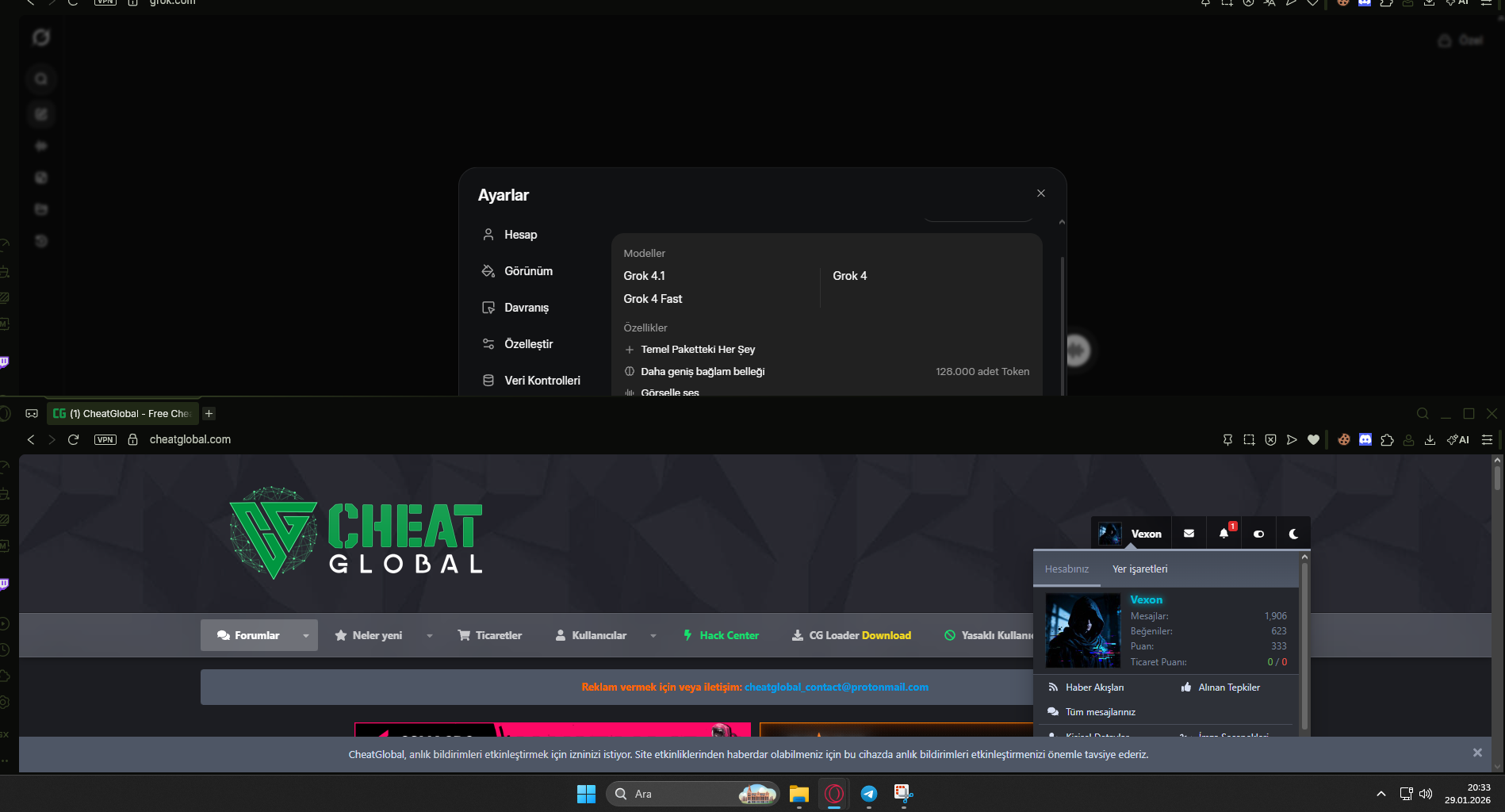Open the AI assistant button in CheatGlobal window
The image size is (1505, 812).
pyautogui.click(x=1458, y=439)
